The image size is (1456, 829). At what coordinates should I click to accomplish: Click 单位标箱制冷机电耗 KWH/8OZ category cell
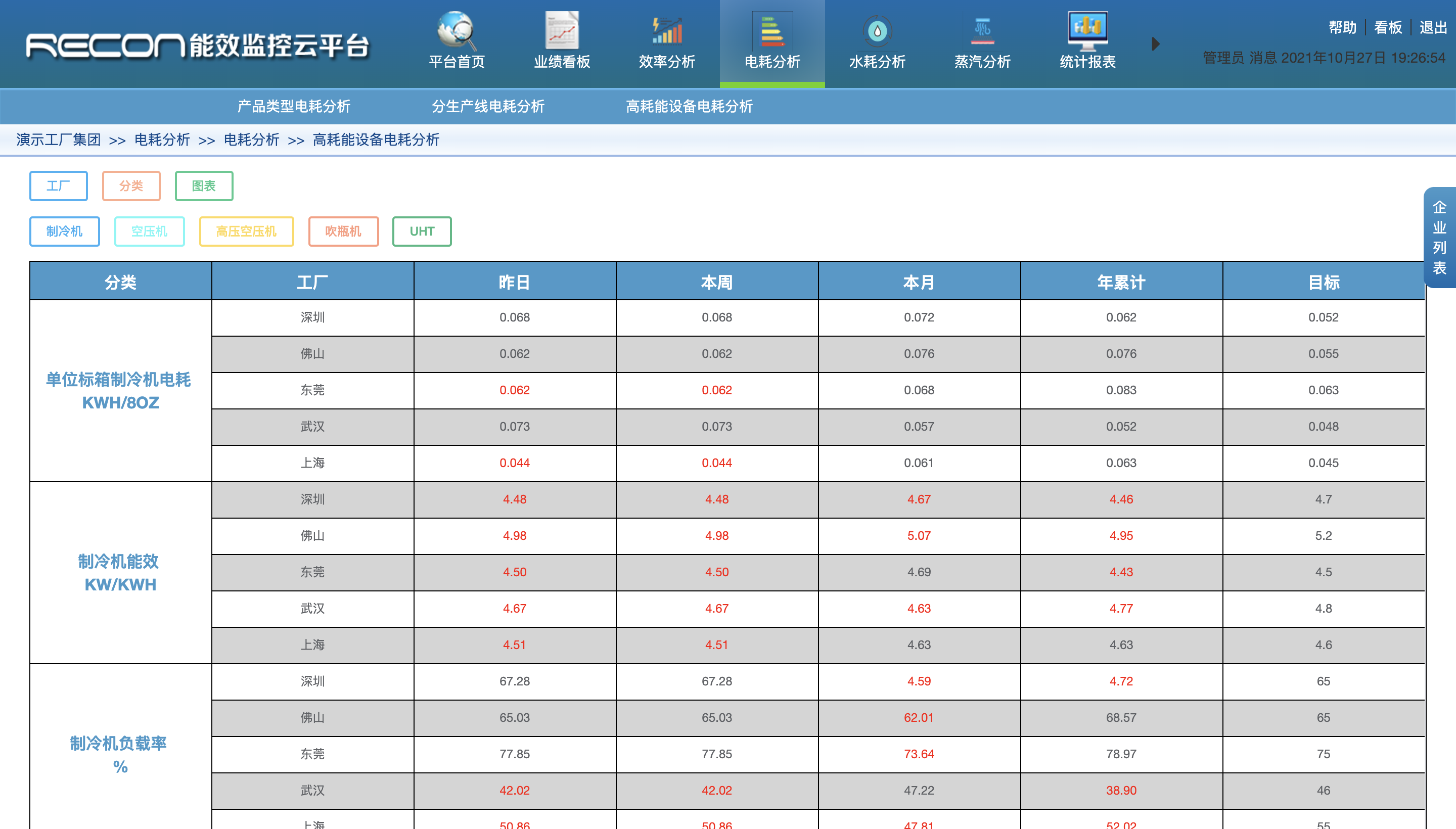pyautogui.click(x=121, y=391)
